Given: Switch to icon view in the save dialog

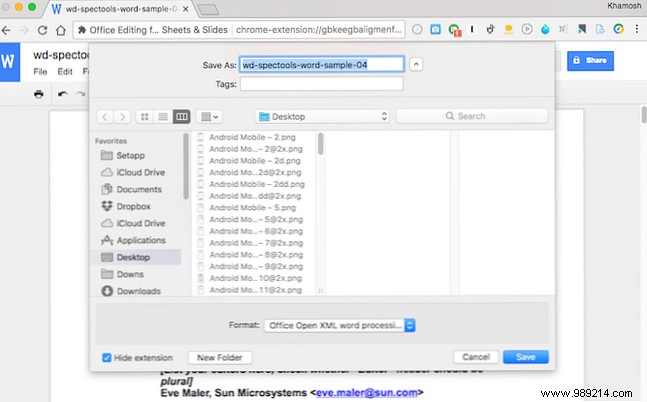Looking at the screenshot, I should (144, 117).
